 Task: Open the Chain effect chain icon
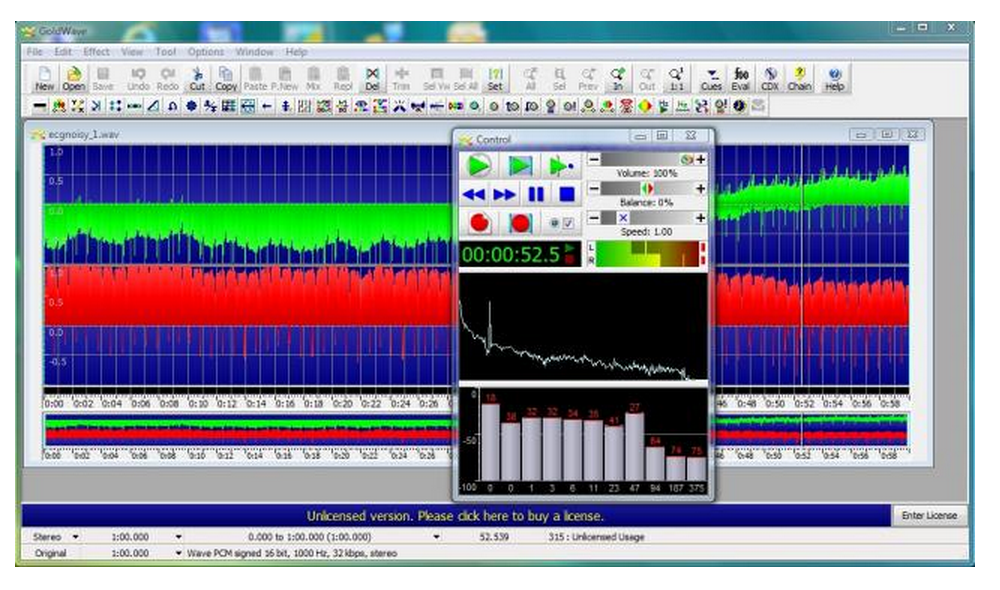coord(799,79)
